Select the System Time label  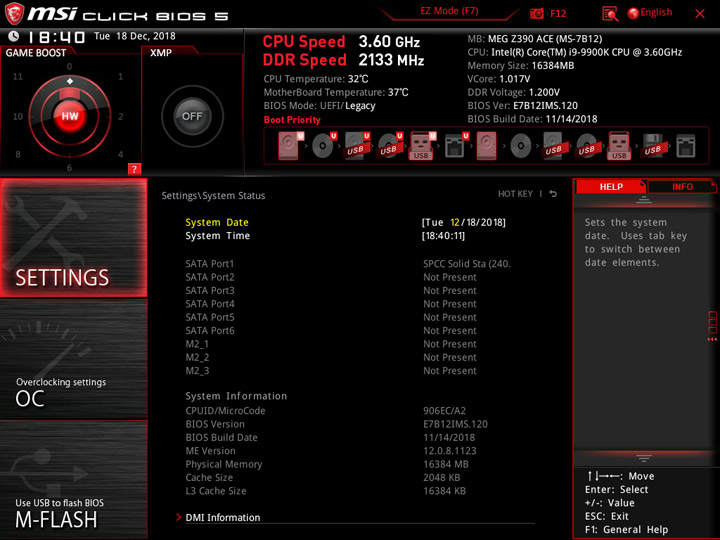click(x=218, y=236)
